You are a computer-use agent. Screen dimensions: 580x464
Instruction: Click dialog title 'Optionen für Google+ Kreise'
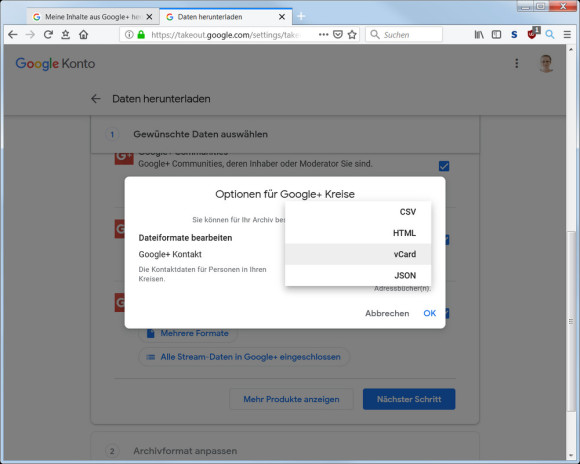(285, 194)
